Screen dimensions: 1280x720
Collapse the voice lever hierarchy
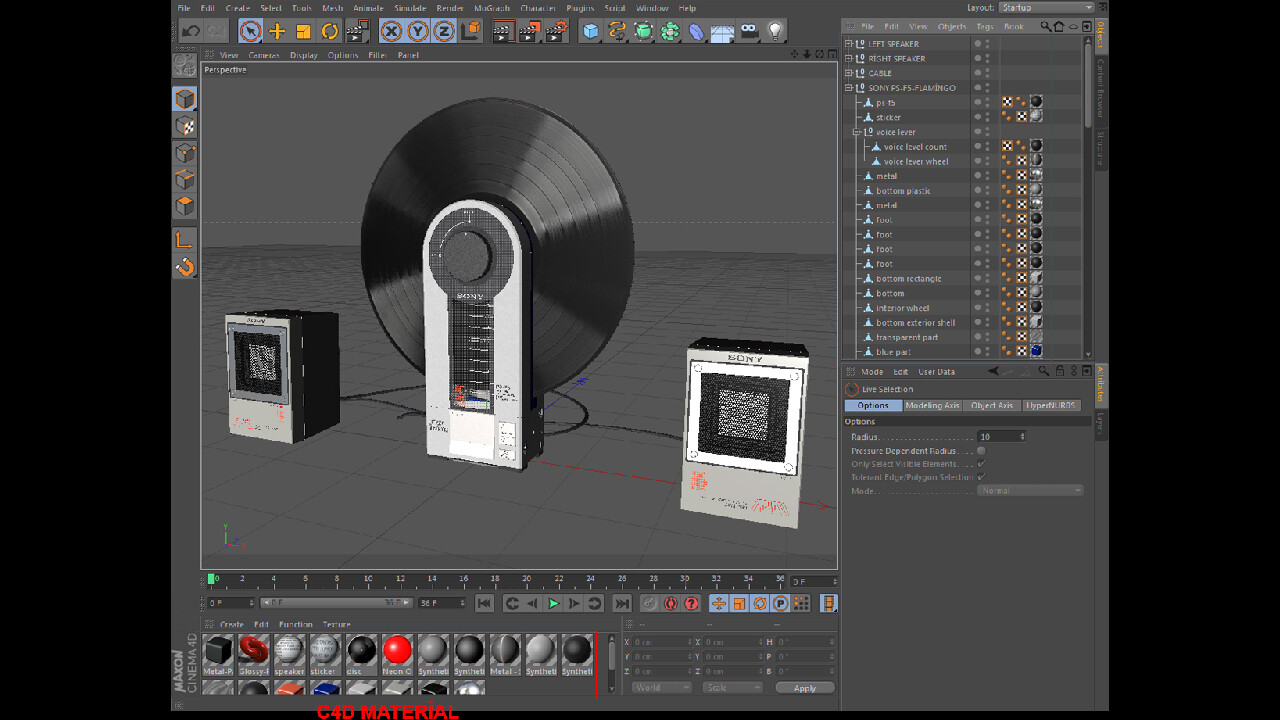point(856,131)
